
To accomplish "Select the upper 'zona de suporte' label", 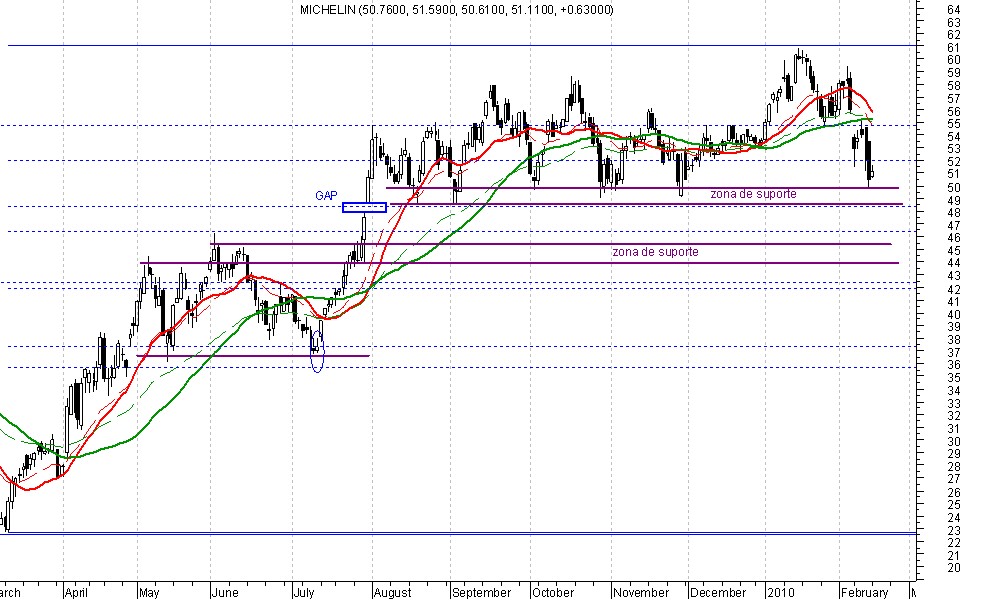I will pyautogui.click(x=753, y=194).
